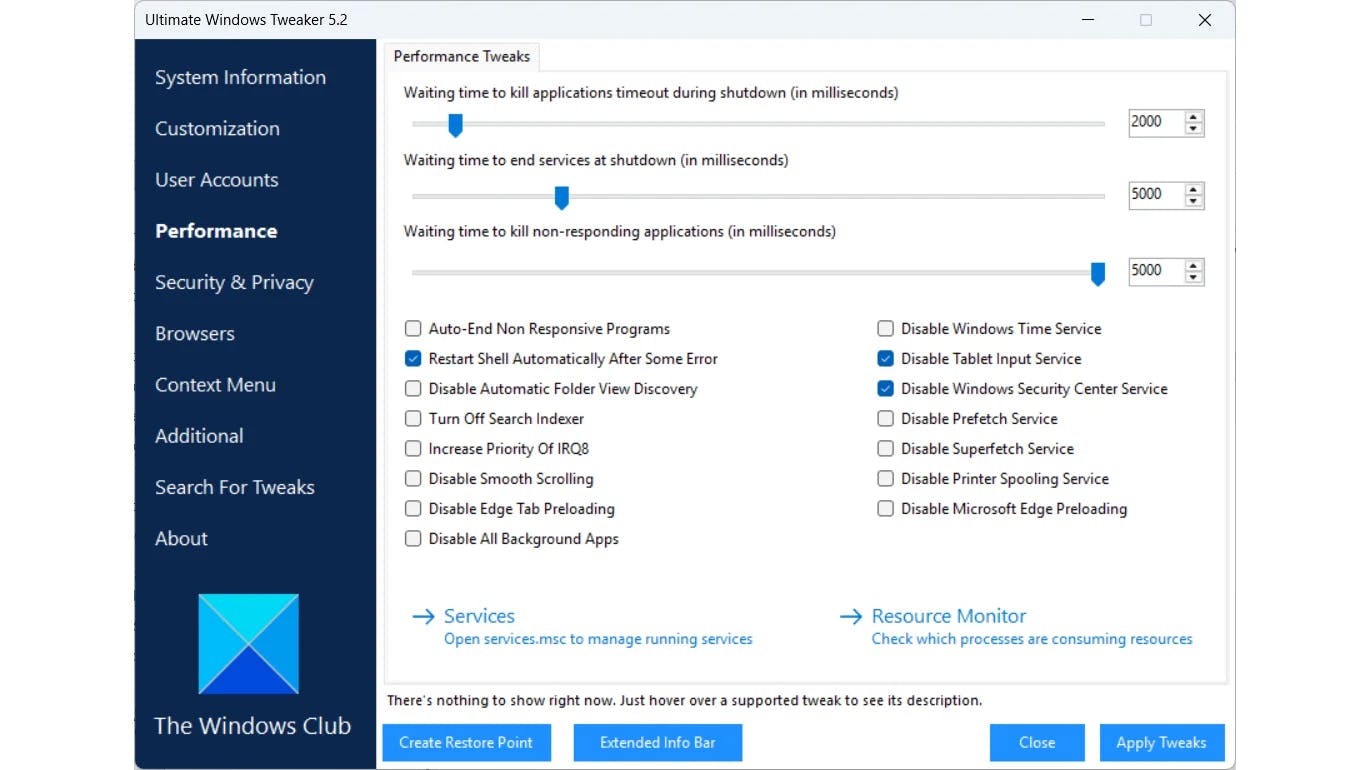Open Security & Privacy section
Screen dimensions: 1369x770
tap(234, 283)
